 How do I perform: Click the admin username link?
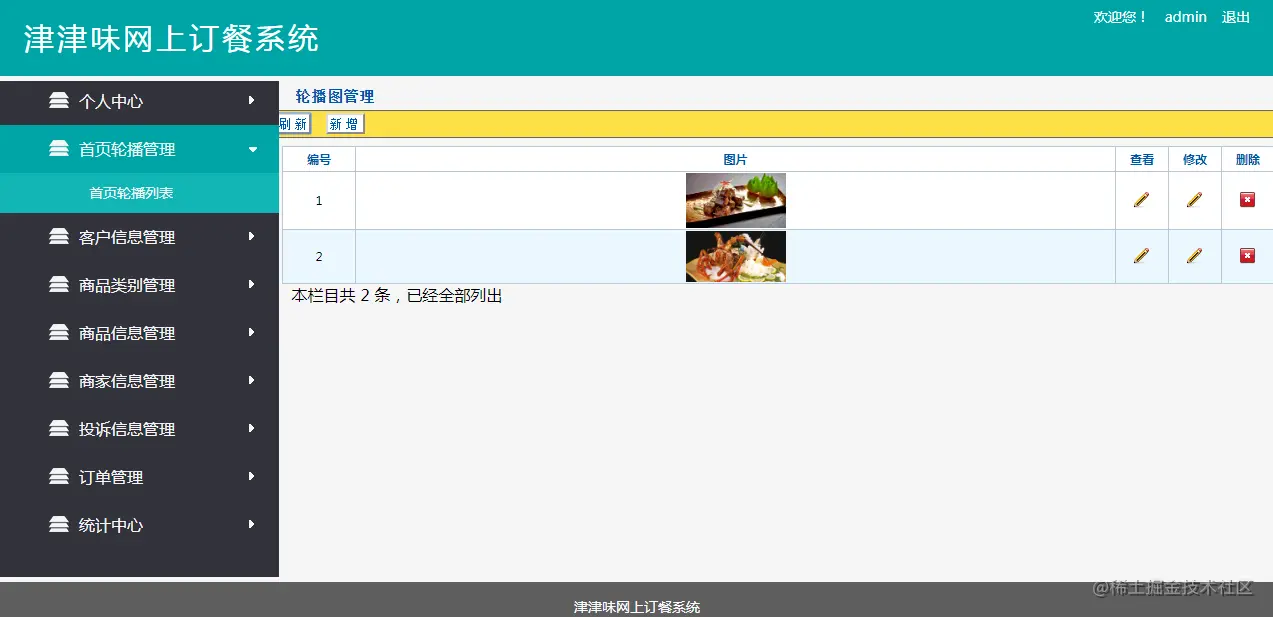tap(1186, 17)
